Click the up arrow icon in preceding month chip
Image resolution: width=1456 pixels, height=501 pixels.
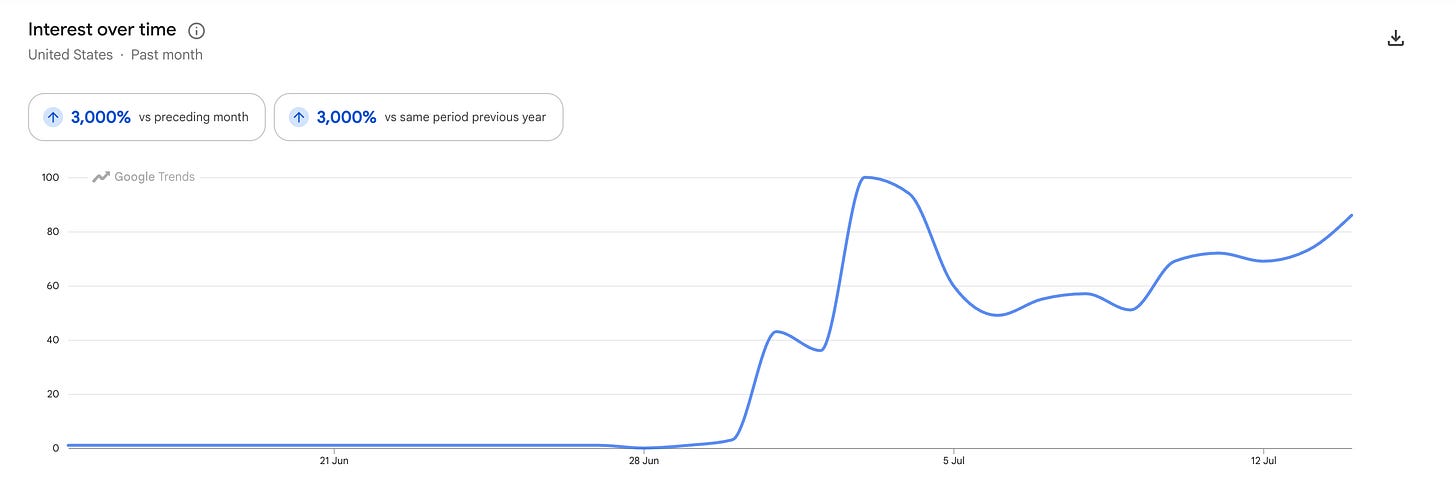53,117
